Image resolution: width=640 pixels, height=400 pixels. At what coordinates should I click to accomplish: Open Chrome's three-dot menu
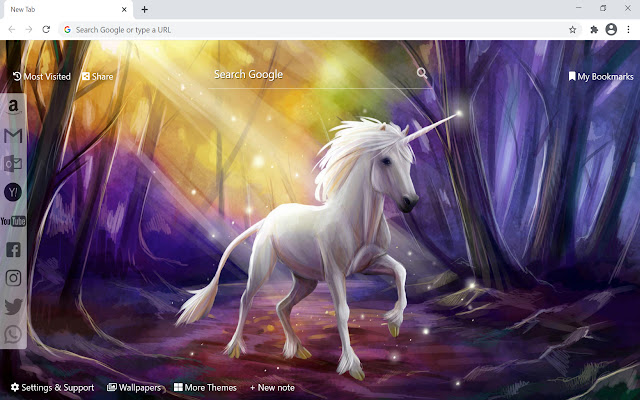(x=629, y=29)
